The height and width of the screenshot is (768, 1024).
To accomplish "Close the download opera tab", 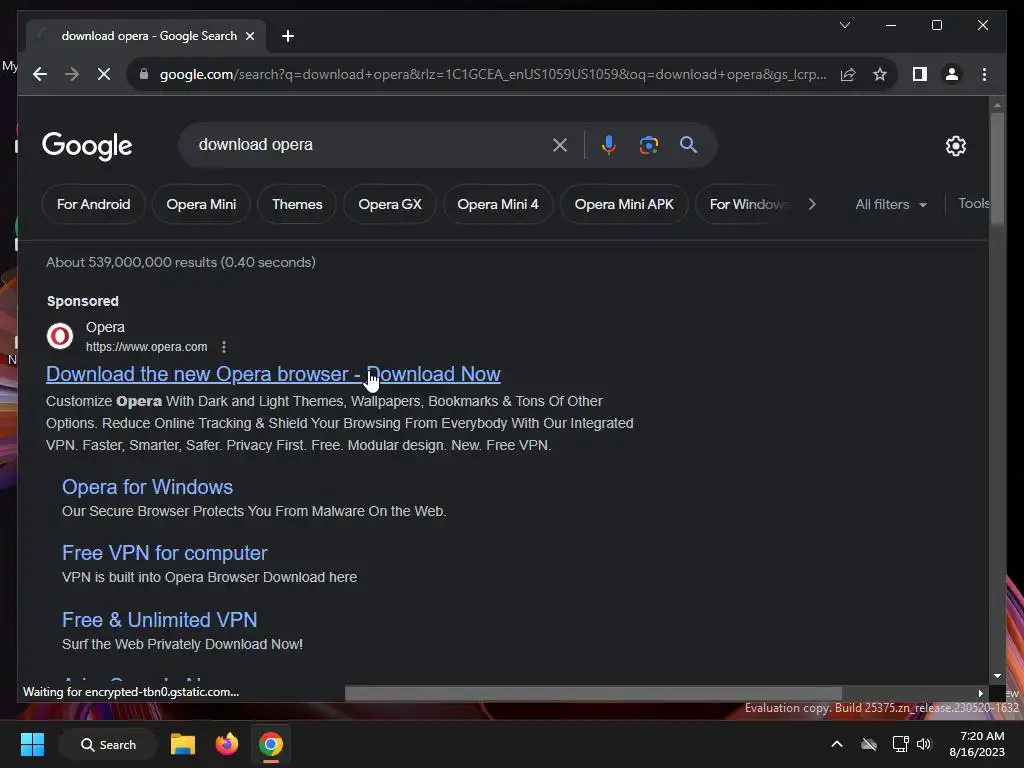I will (249, 36).
